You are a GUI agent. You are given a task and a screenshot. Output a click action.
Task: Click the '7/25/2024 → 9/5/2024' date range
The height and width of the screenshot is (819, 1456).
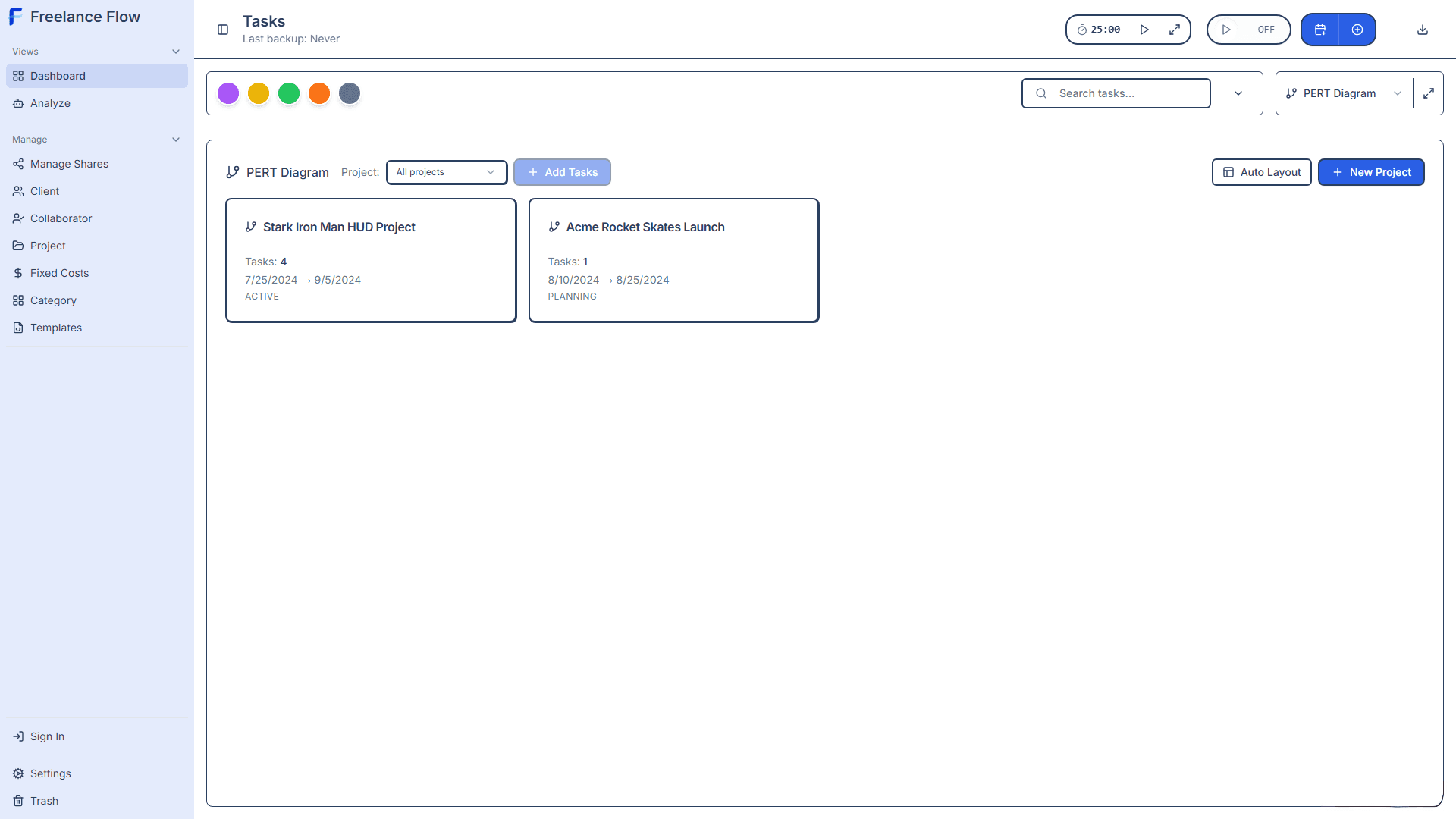[303, 280]
